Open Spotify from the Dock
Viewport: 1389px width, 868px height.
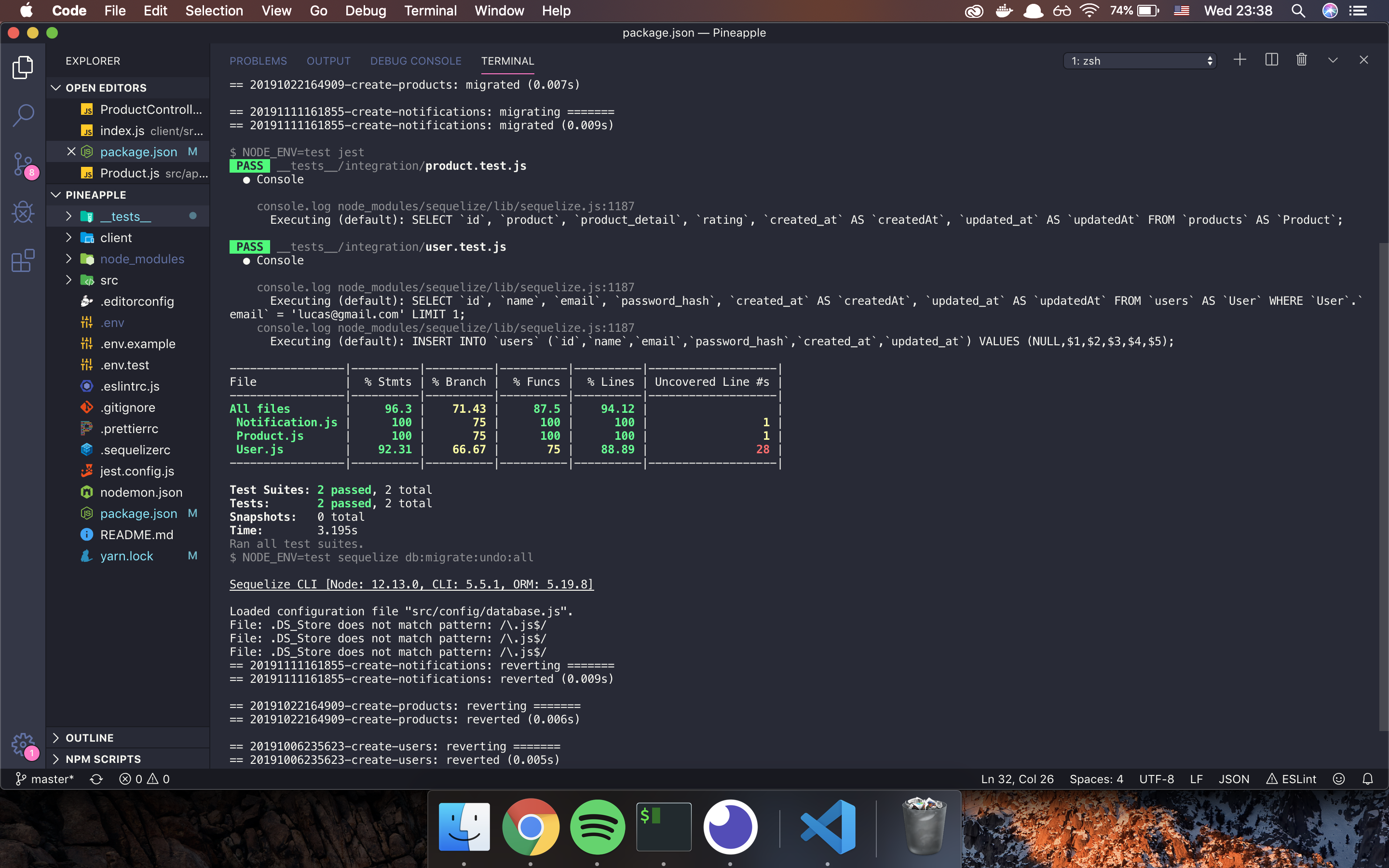[597, 827]
